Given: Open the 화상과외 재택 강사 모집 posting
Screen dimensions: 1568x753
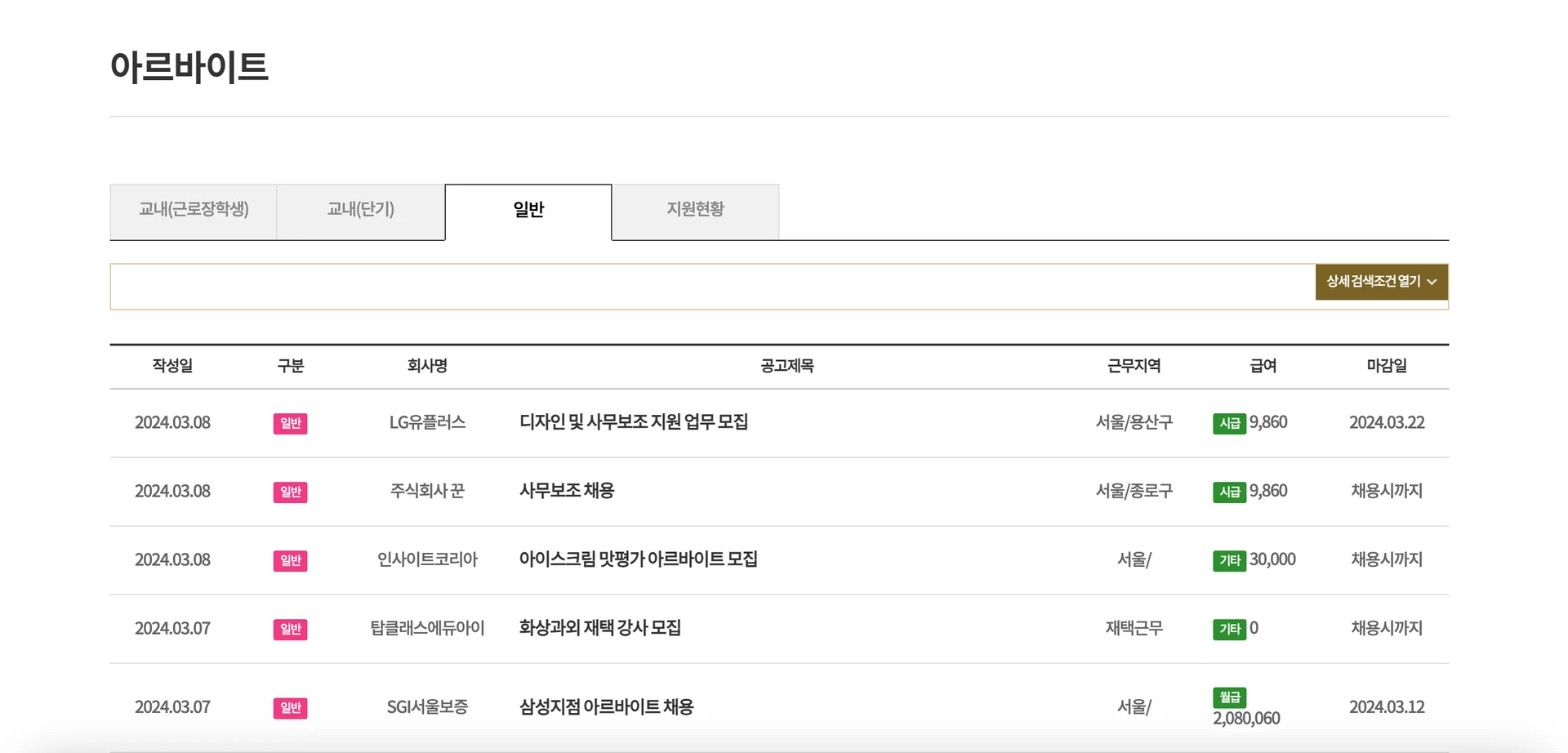Looking at the screenshot, I should (x=599, y=628).
